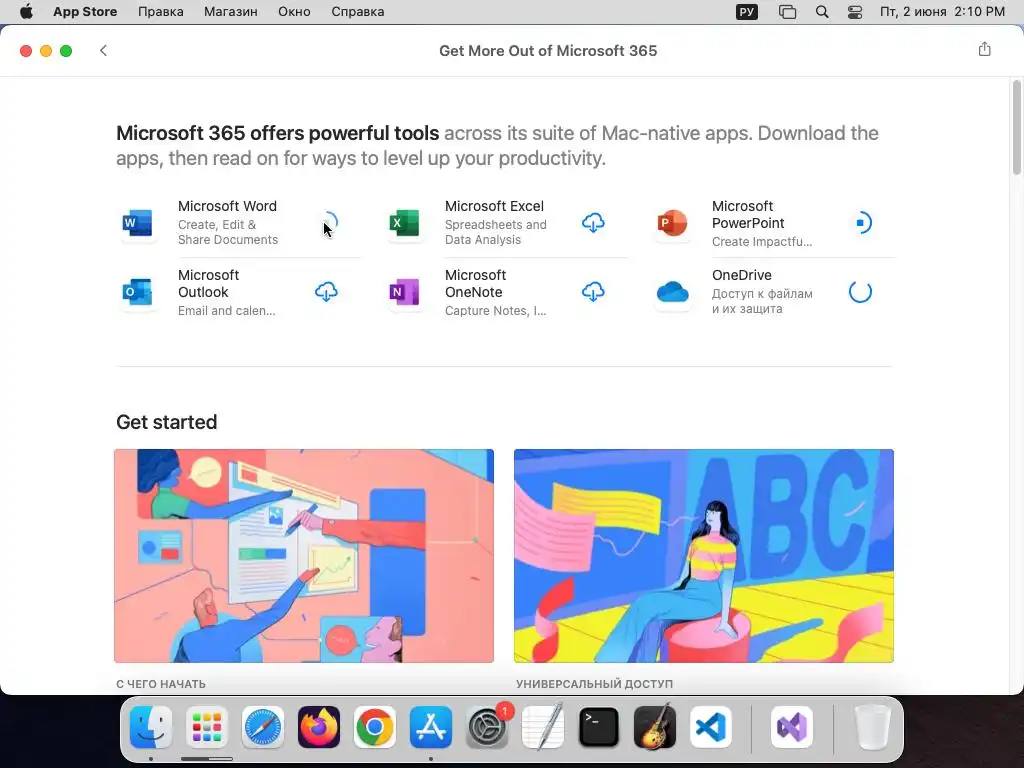This screenshot has width=1024, height=768.
Task: Click the date and time in menu bar
Action: (942, 12)
